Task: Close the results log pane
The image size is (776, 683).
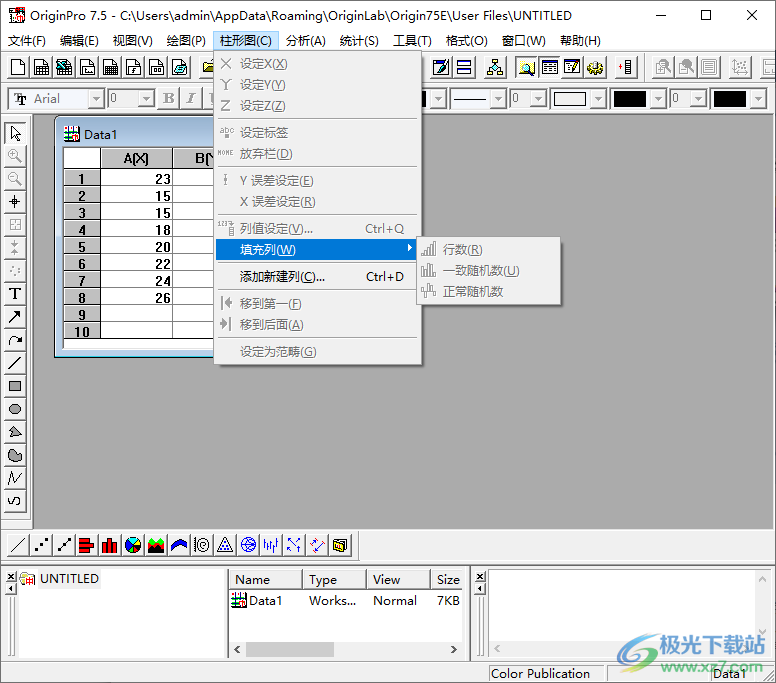Action: point(480,577)
